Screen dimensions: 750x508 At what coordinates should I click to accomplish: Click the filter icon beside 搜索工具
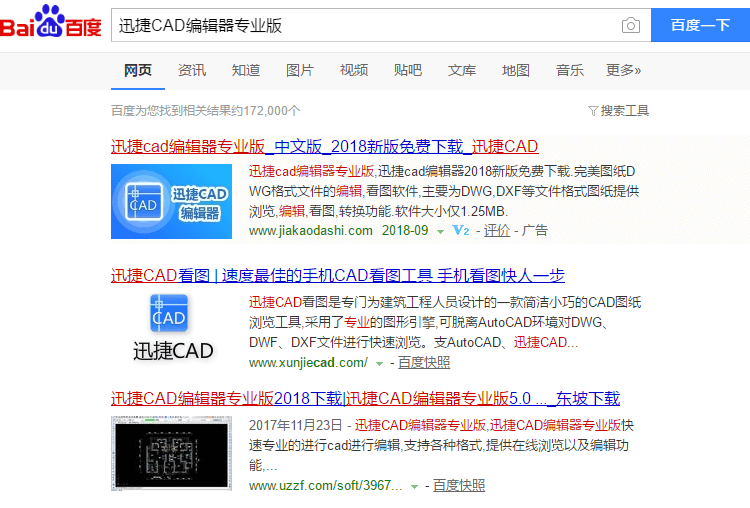coord(593,111)
